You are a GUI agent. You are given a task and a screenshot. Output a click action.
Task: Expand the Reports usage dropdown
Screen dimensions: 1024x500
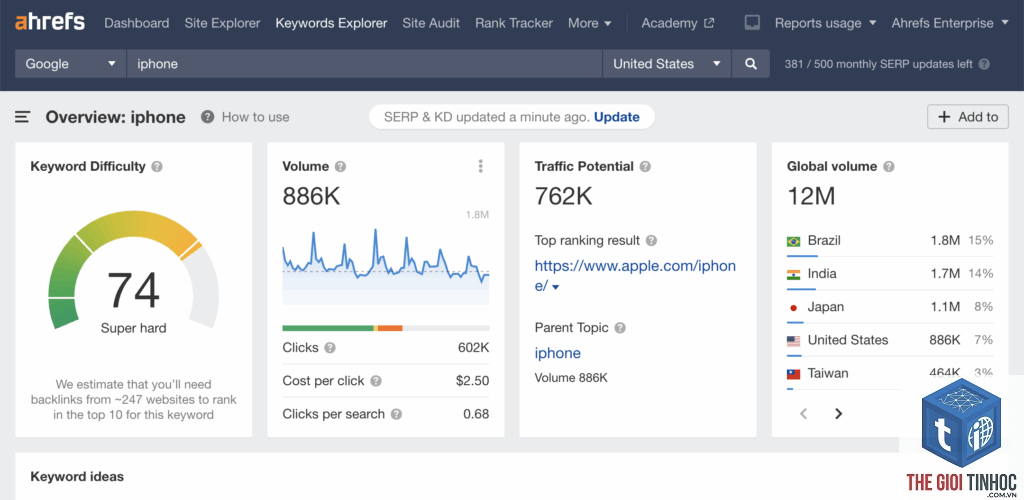pos(825,23)
